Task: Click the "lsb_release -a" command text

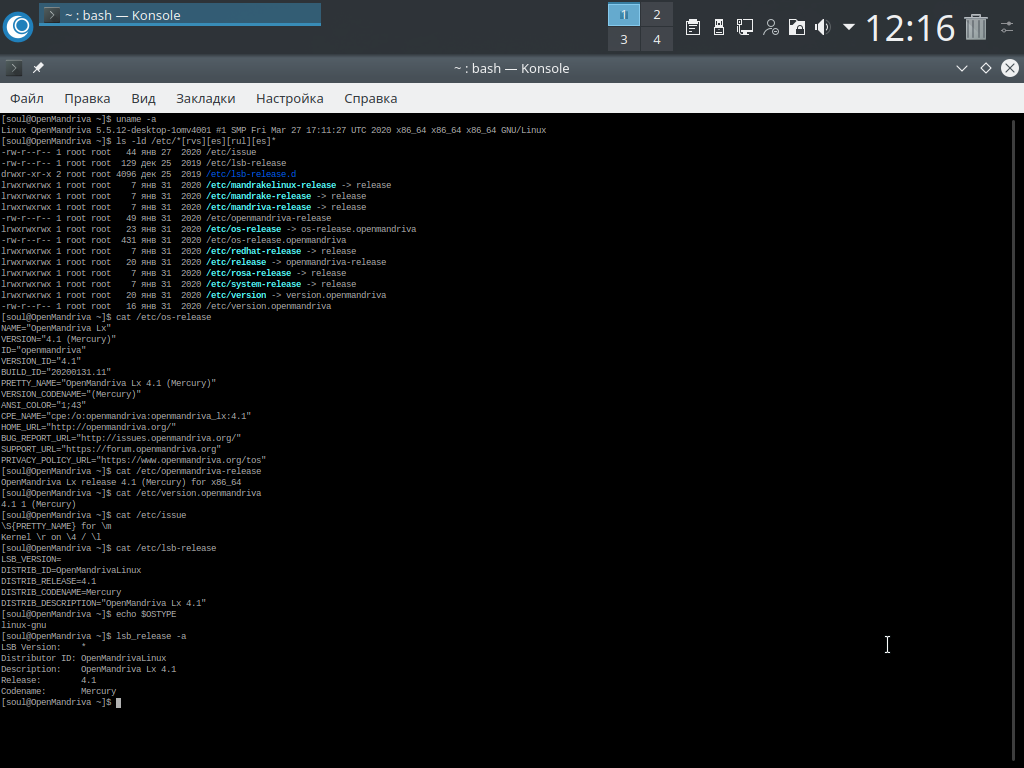Action: 151,636
